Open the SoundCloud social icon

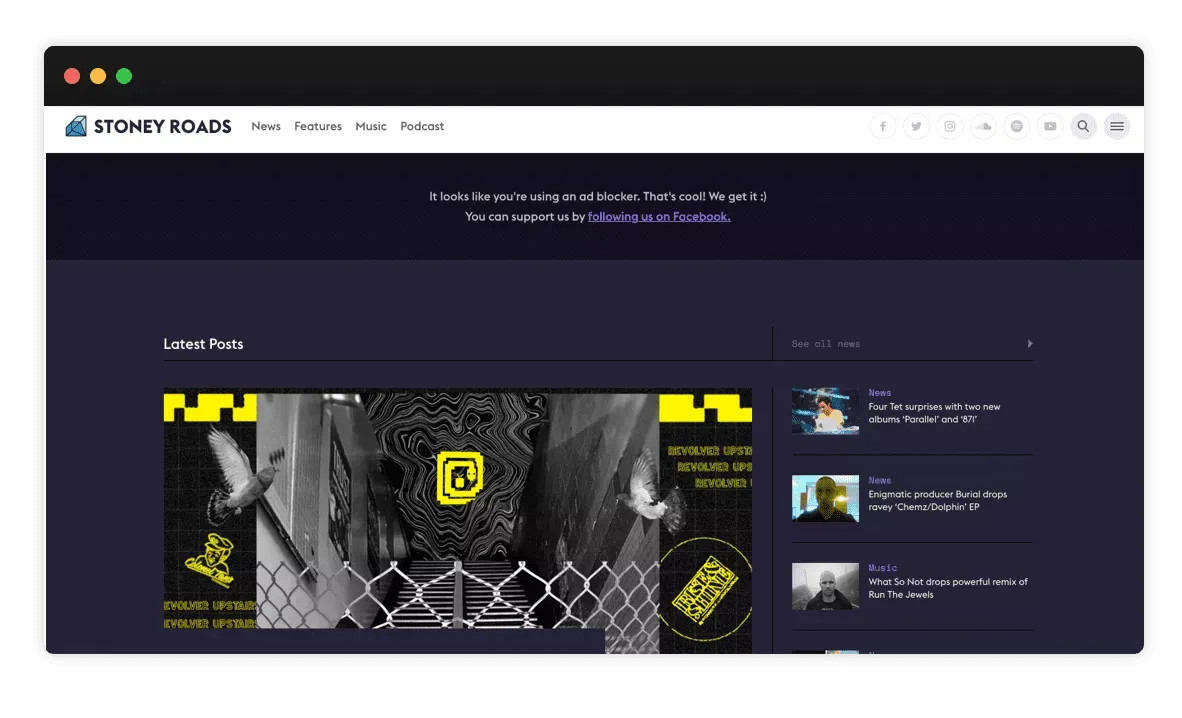tap(983, 127)
